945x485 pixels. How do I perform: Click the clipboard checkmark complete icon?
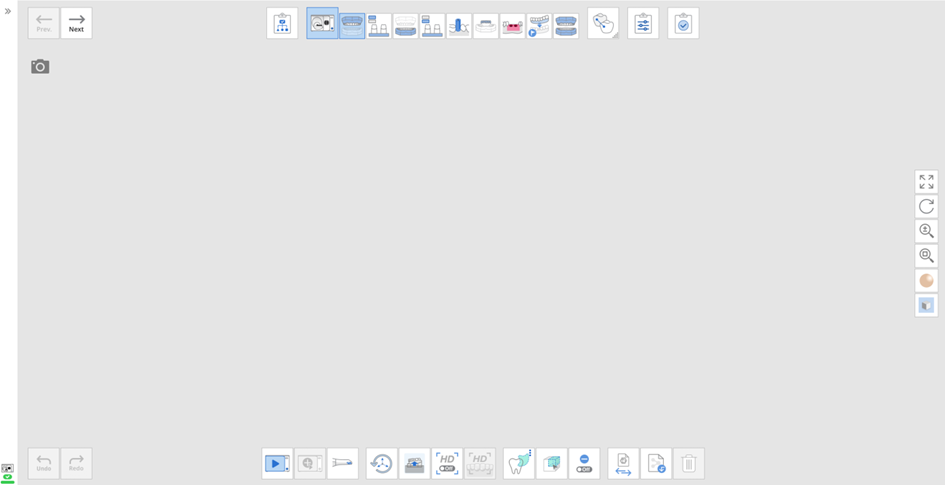683,23
